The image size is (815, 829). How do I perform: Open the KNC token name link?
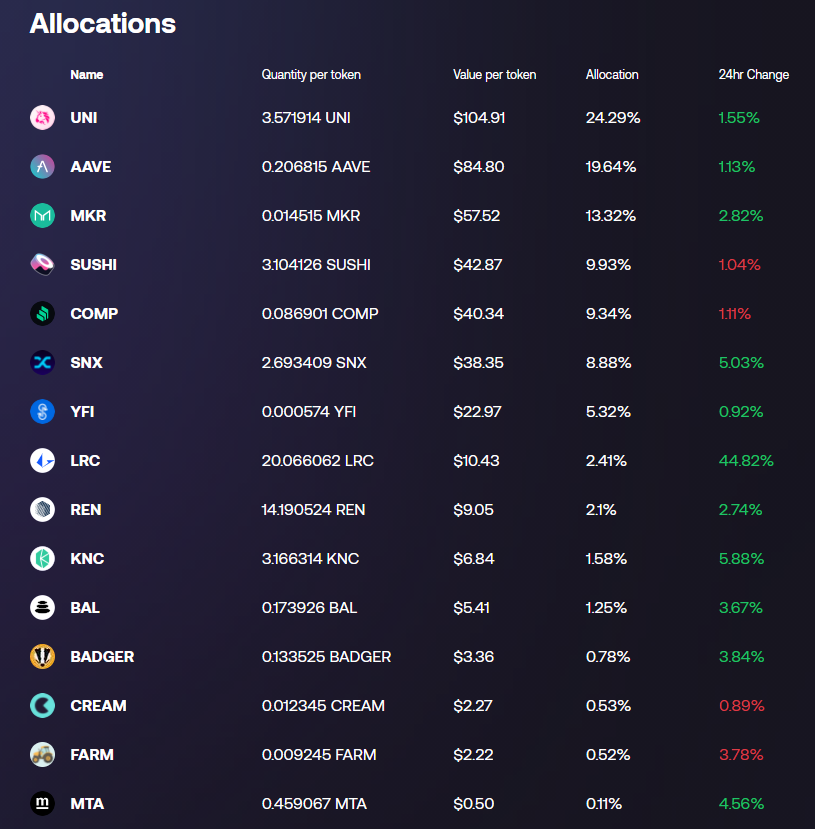[x=87, y=559]
